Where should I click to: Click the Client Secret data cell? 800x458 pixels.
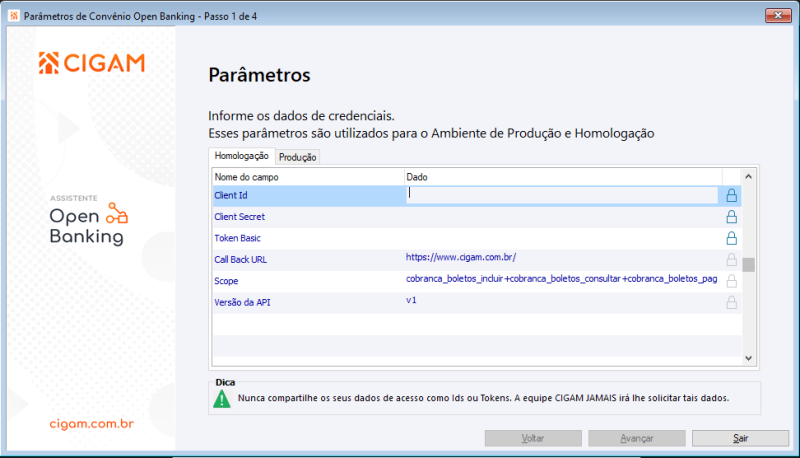(563, 217)
